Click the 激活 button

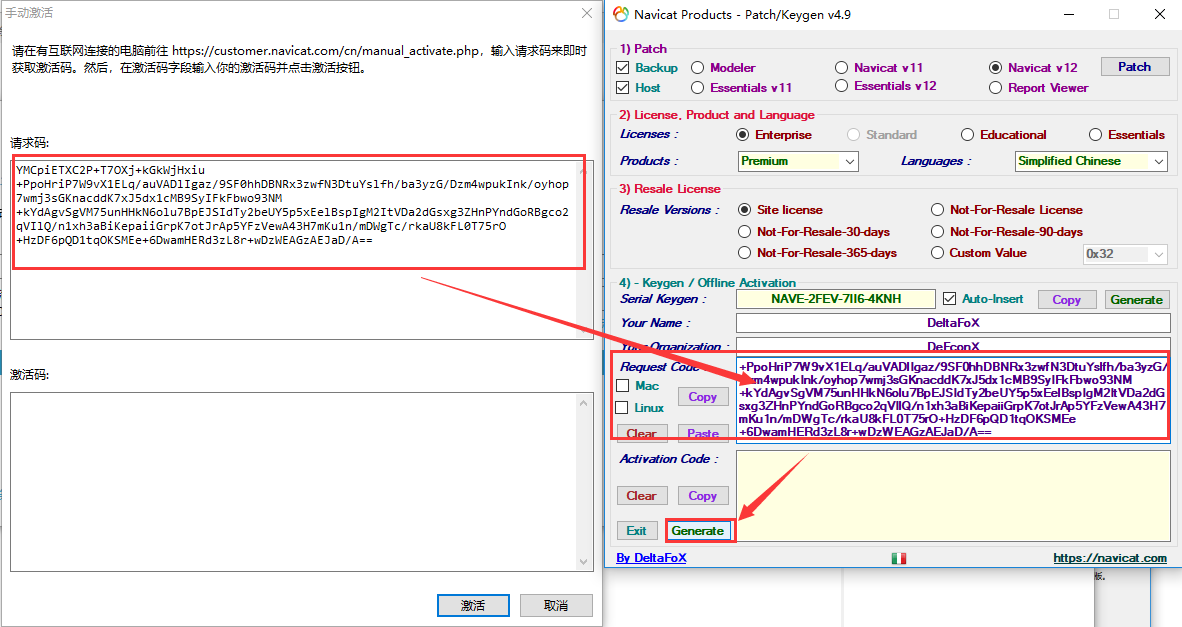pos(473,605)
